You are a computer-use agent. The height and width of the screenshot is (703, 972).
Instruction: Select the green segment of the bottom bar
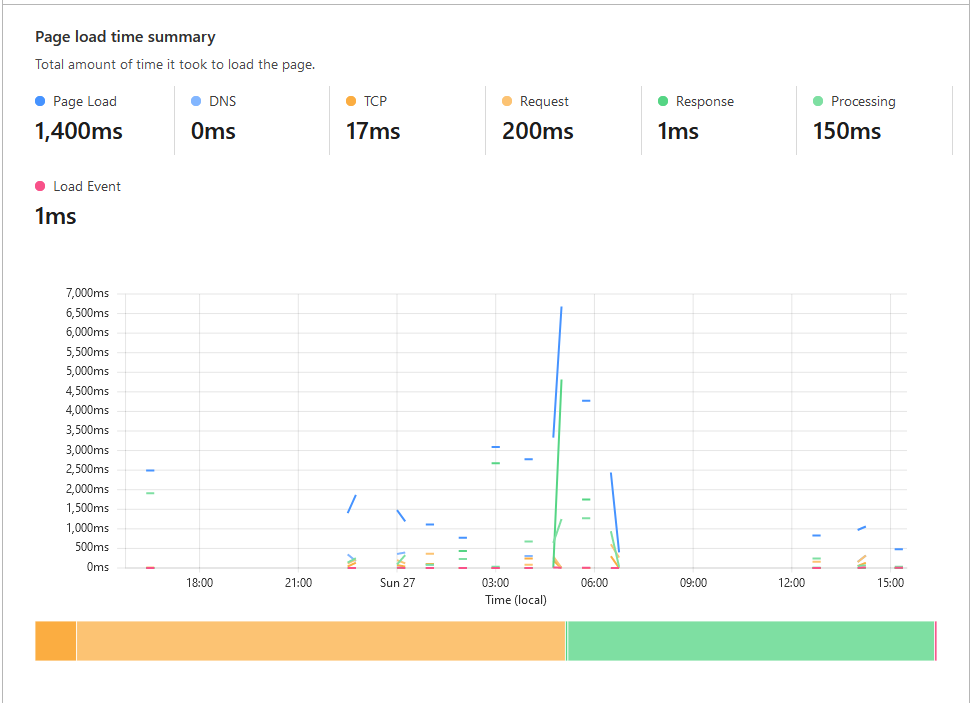[x=750, y=641]
